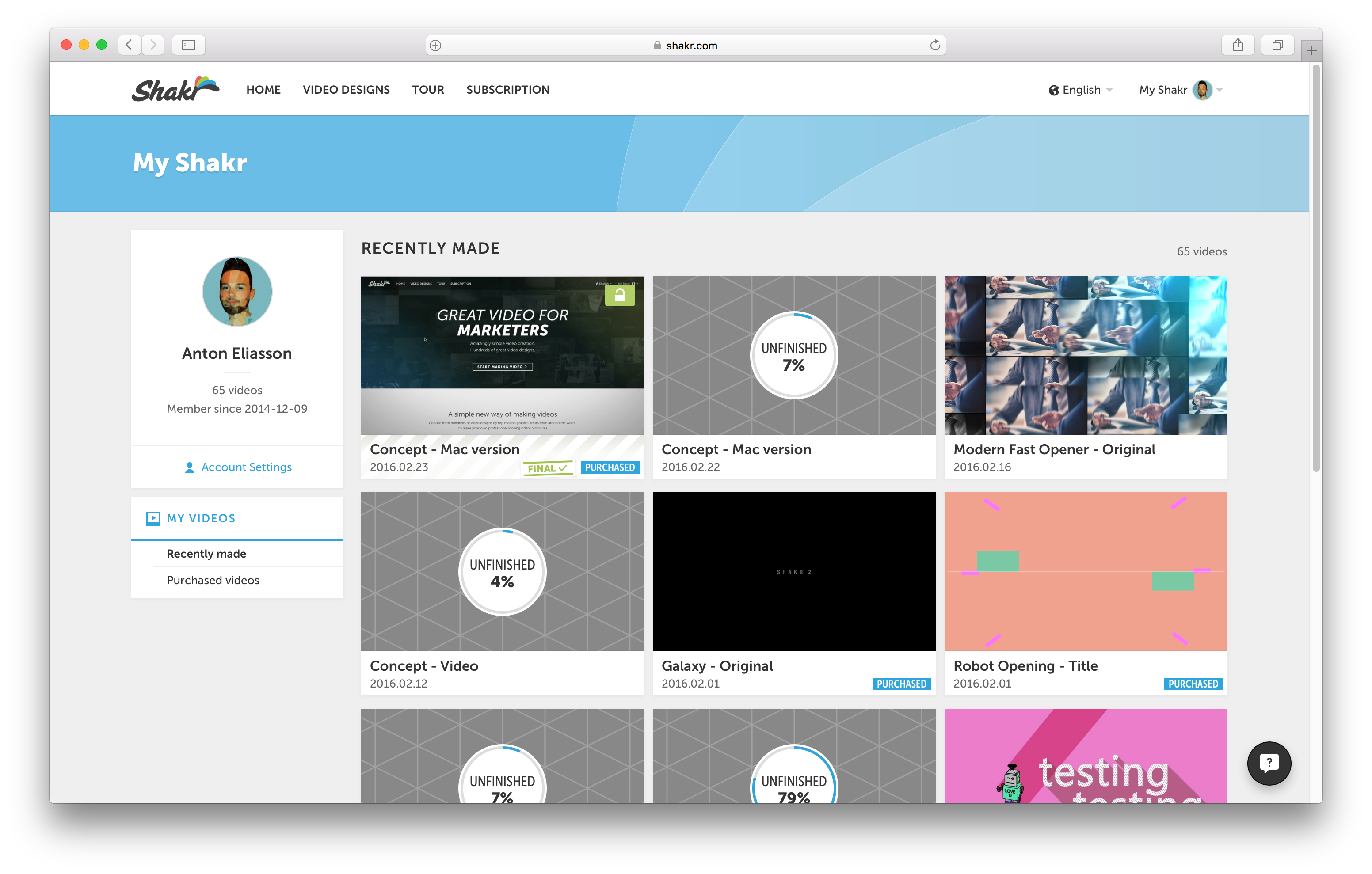The height and width of the screenshot is (874, 1372).
Task: Click the profile avatar dropdown arrow
Action: tap(1220, 90)
